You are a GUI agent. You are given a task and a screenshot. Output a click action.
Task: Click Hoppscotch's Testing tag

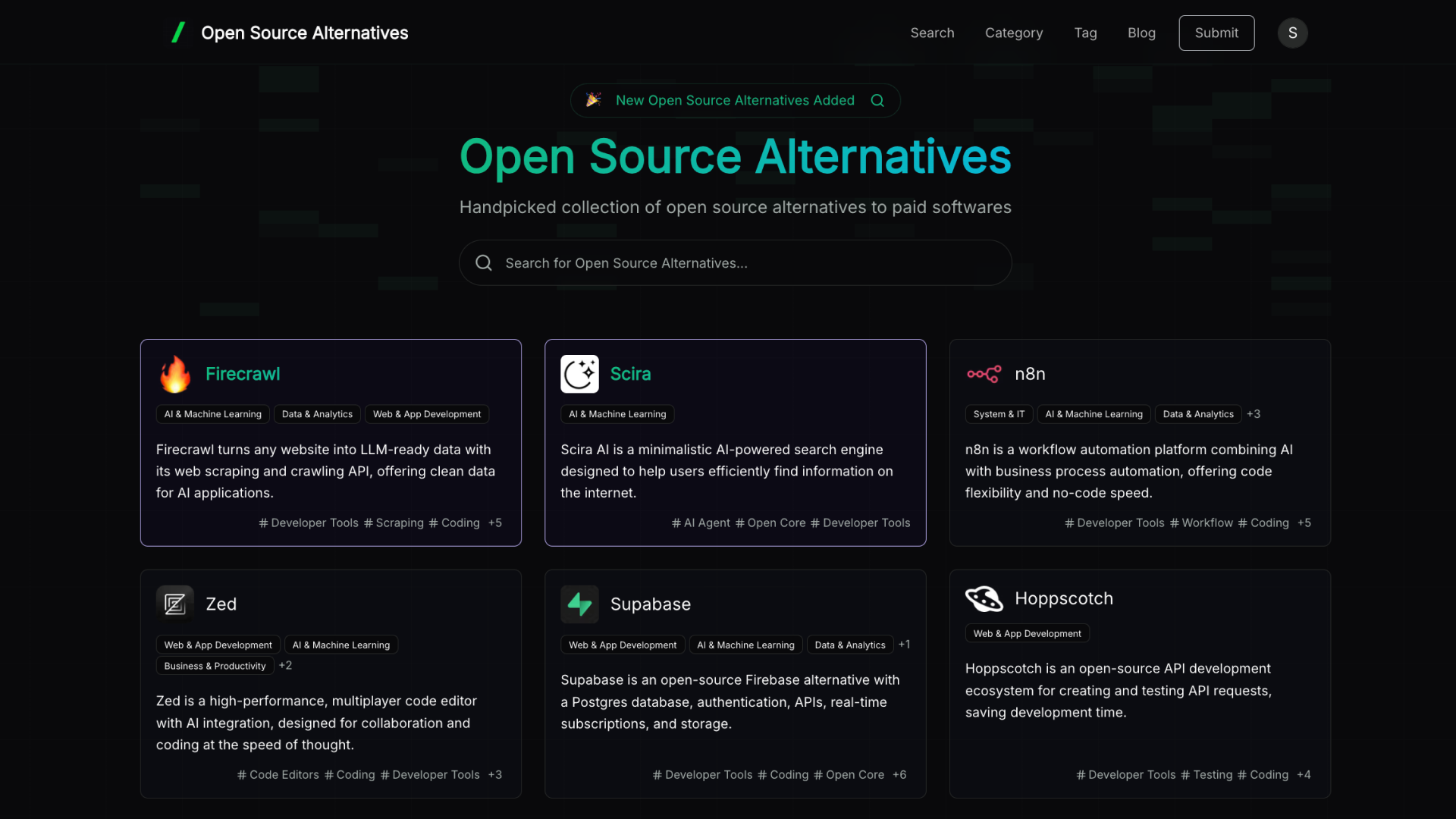(x=1207, y=774)
